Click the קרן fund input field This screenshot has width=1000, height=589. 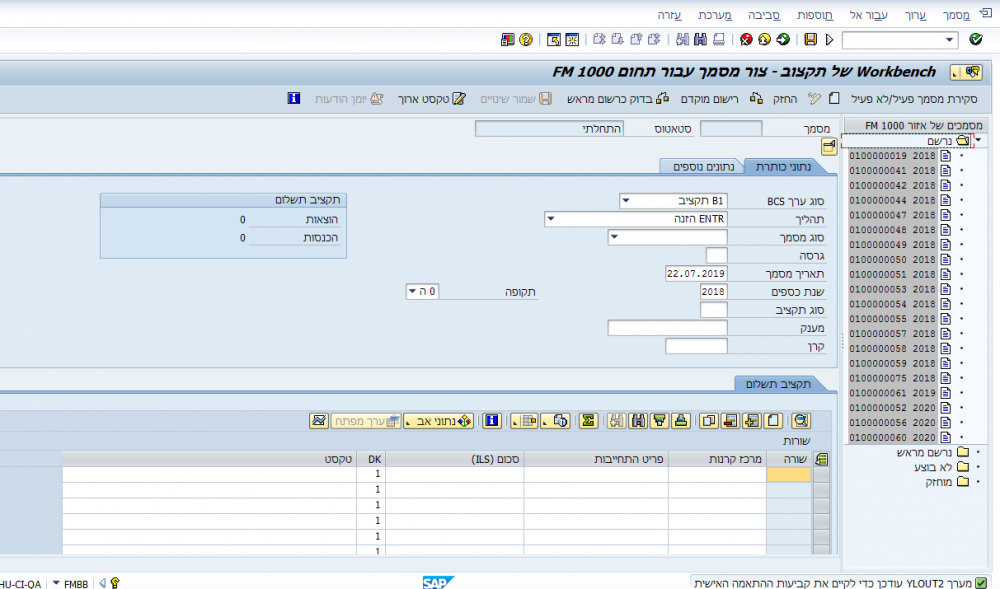pyautogui.click(x=696, y=346)
